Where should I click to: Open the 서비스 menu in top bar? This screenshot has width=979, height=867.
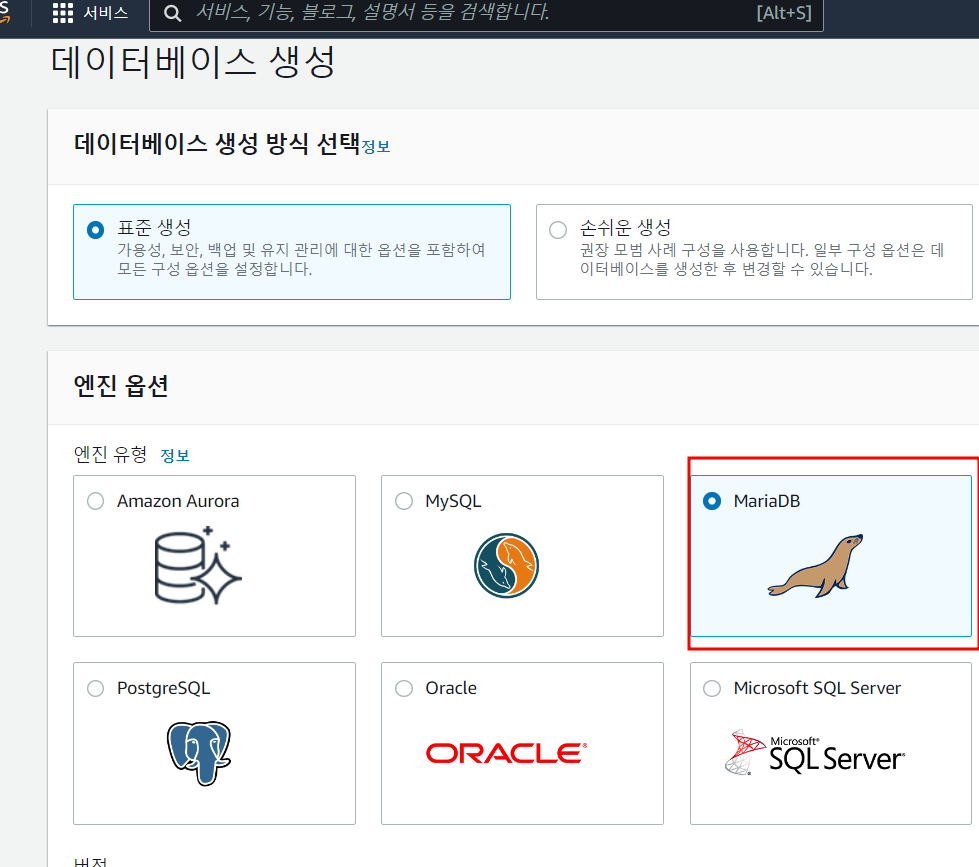click(105, 13)
